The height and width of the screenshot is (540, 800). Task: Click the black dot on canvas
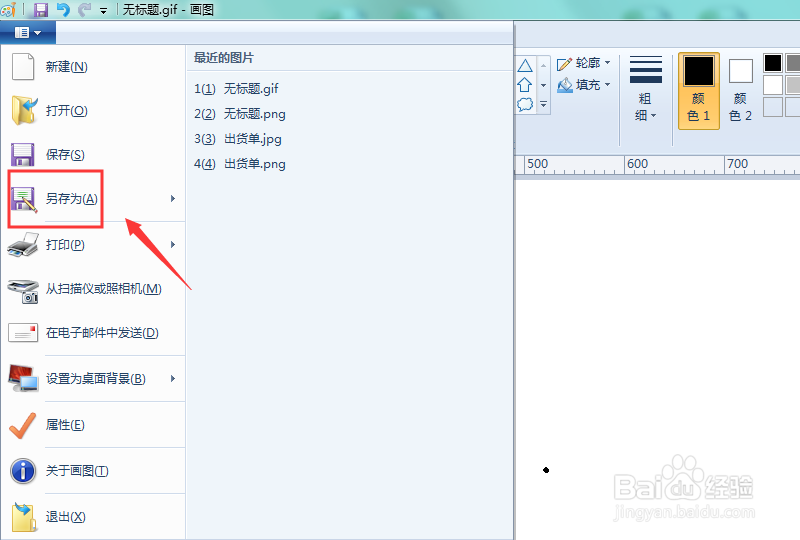tap(546, 470)
